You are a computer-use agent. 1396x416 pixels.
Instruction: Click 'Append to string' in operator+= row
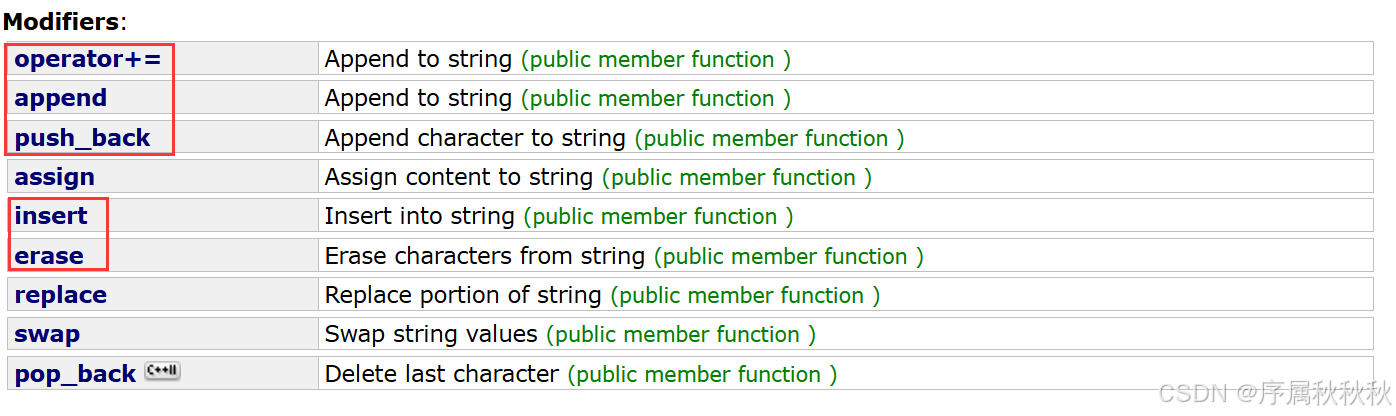point(419,59)
